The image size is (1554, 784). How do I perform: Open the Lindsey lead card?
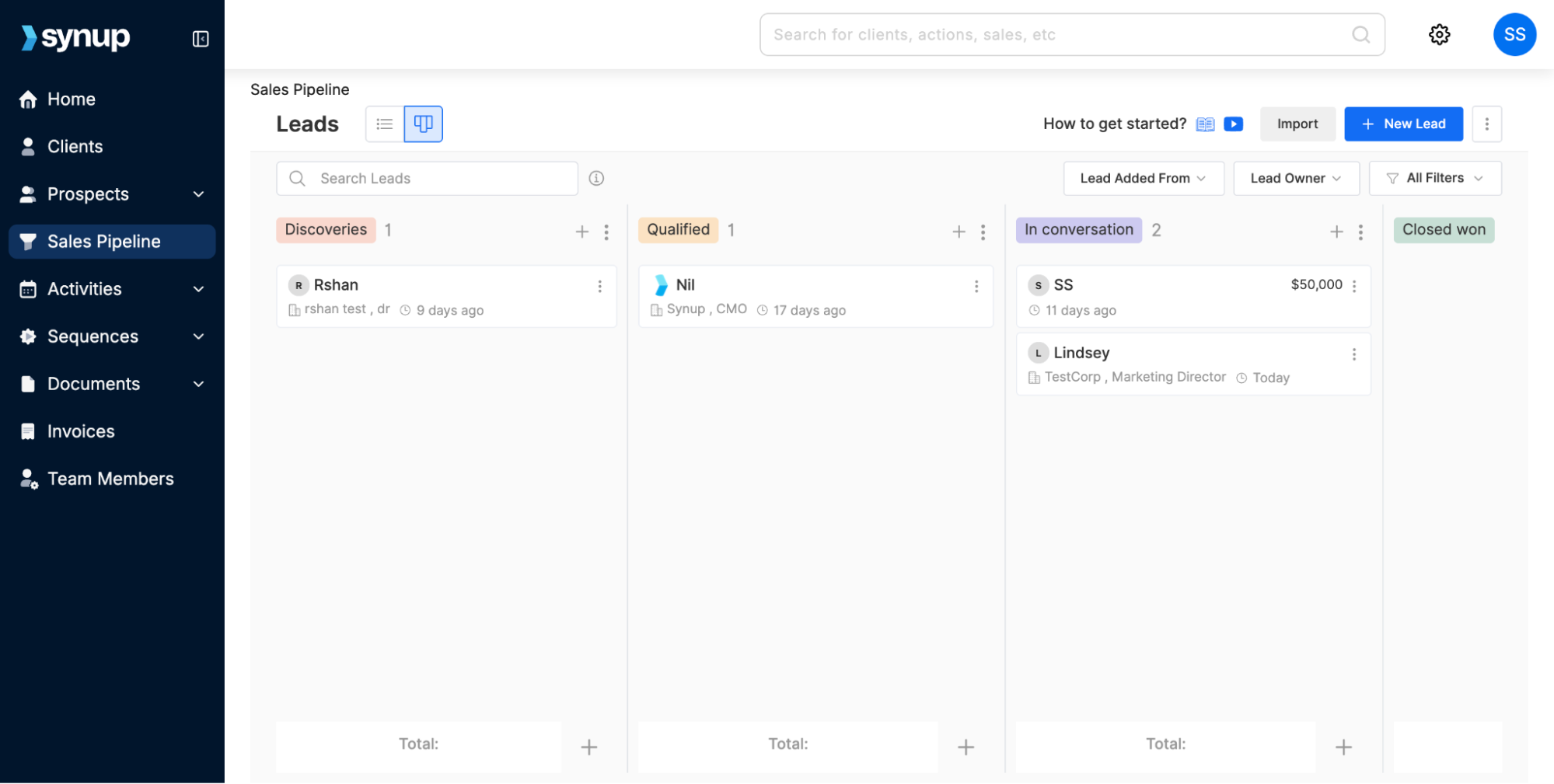1193,364
